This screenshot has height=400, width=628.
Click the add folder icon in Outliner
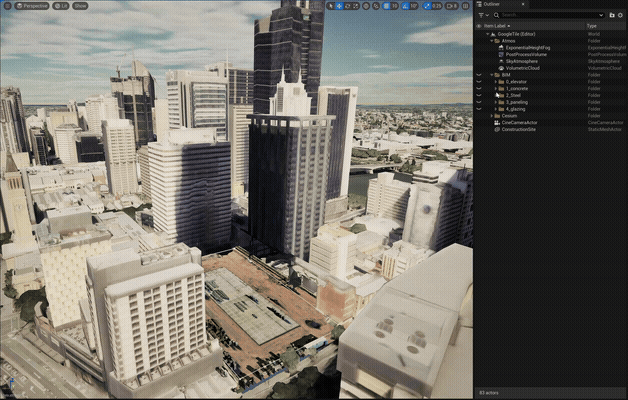[x=611, y=15]
